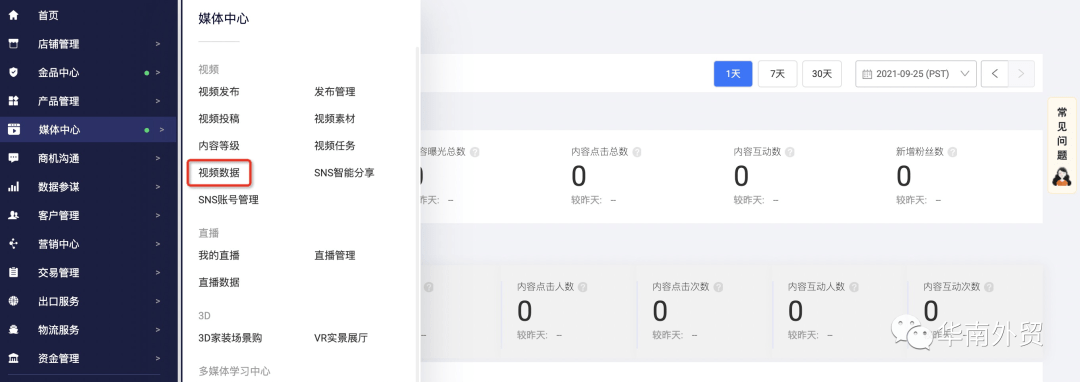Open VR实景展厅 under 3D
This screenshot has height=382, width=1080.
341,337
